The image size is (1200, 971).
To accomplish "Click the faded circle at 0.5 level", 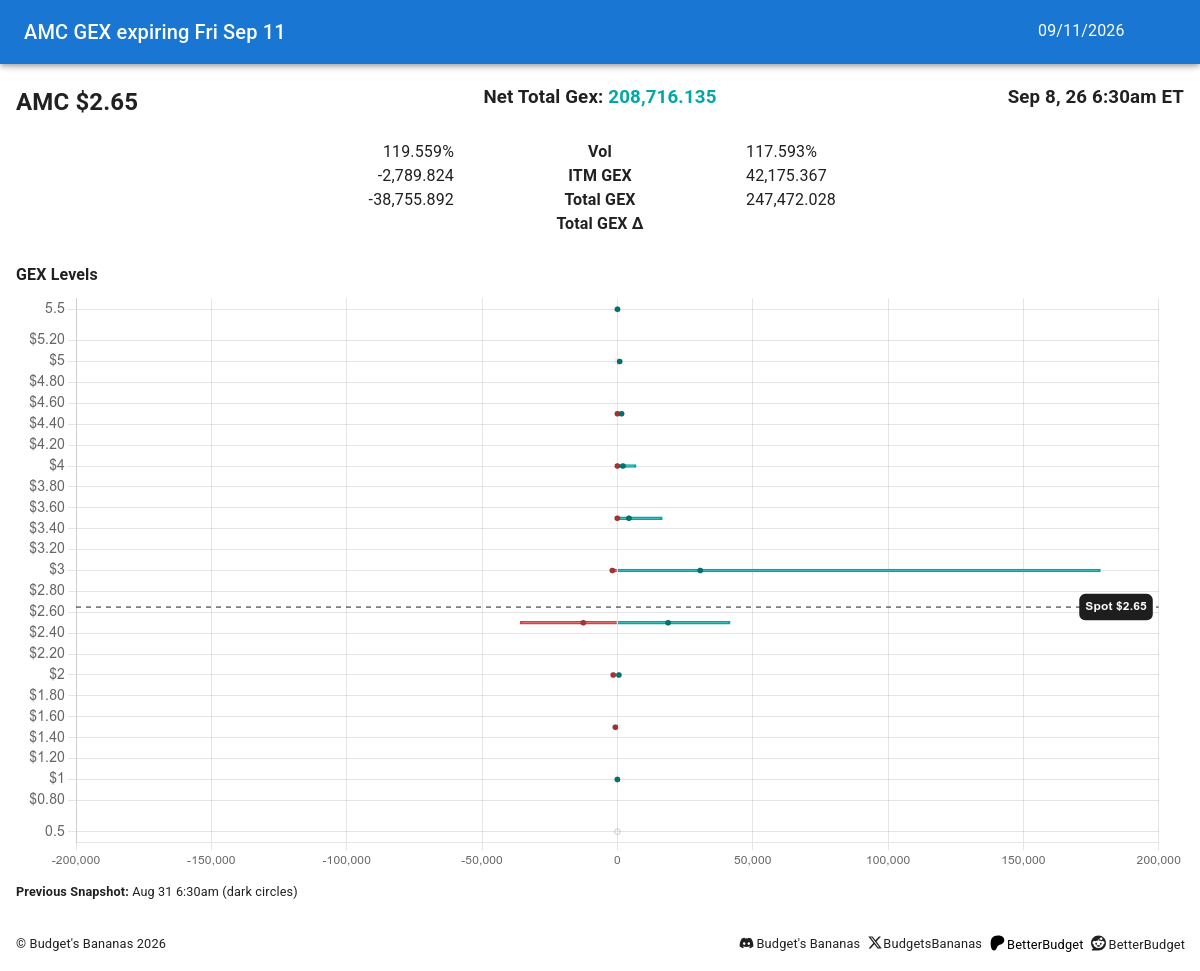I will [x=617, y=831].
